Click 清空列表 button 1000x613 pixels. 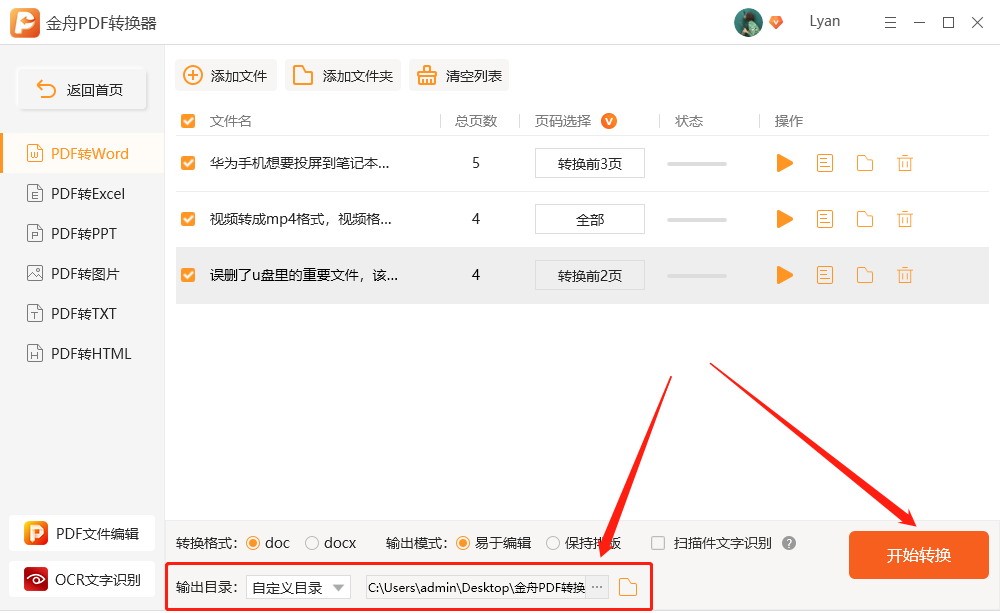(x=459, y=75)
